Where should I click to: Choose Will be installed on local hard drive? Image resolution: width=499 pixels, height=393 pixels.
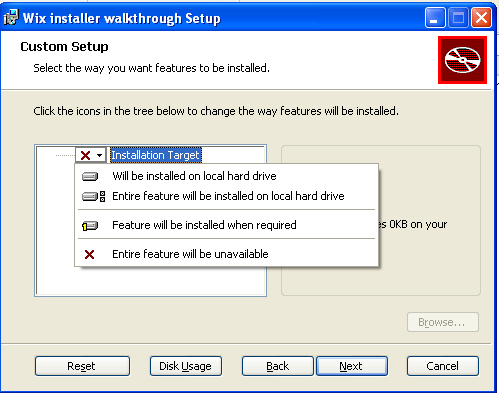227,176
